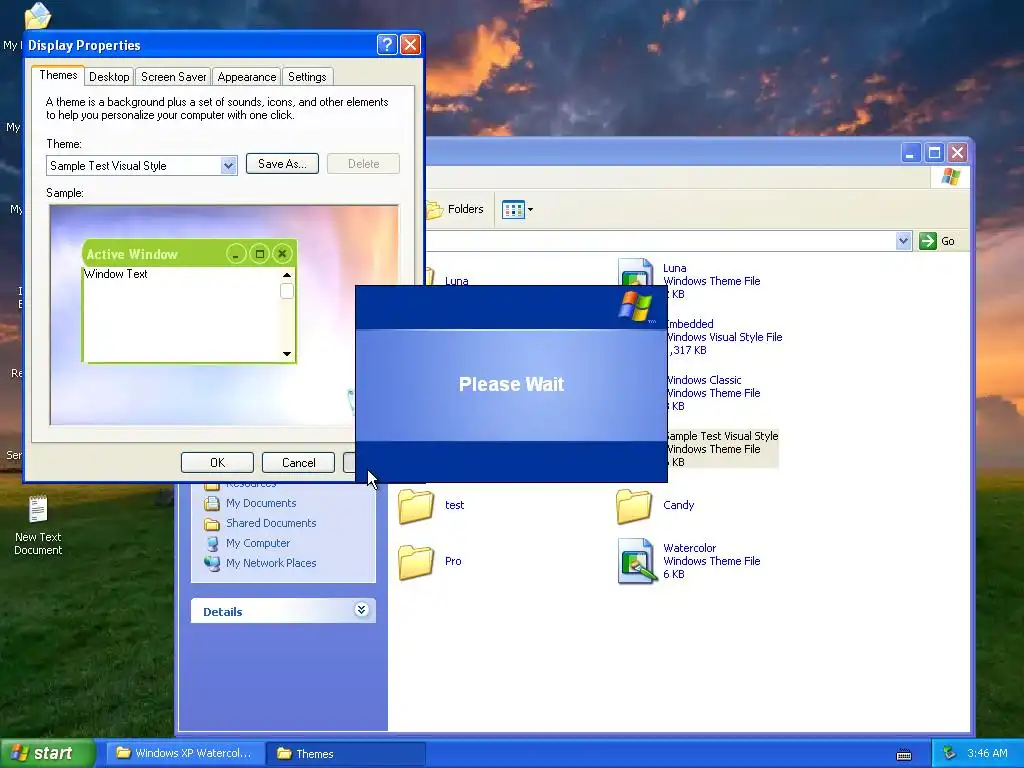This screenshot has width=1024, height=768.
Task: Click the clock showing 3:46 AM
Action: tap(987, 753)
